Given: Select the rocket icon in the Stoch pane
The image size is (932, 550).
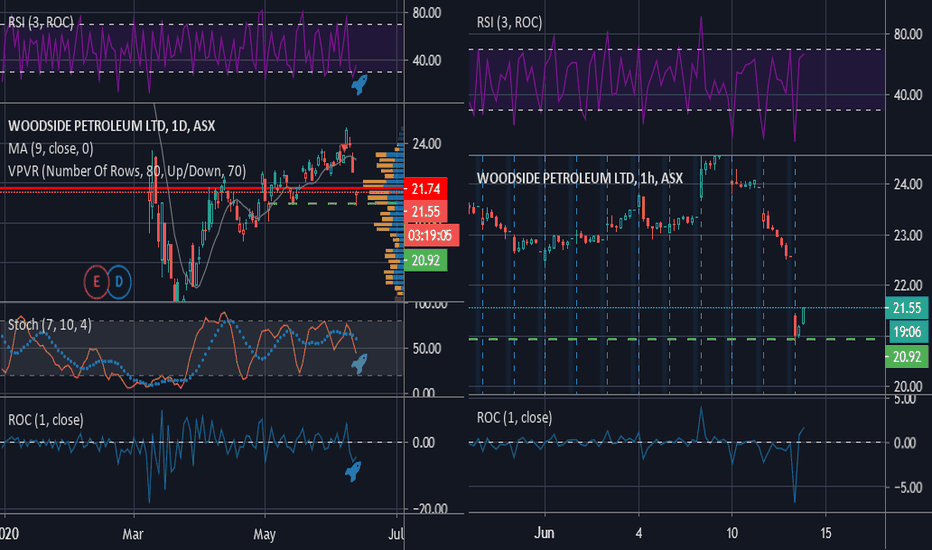Looking at the screenshot, I should click(x=359, y=363).
